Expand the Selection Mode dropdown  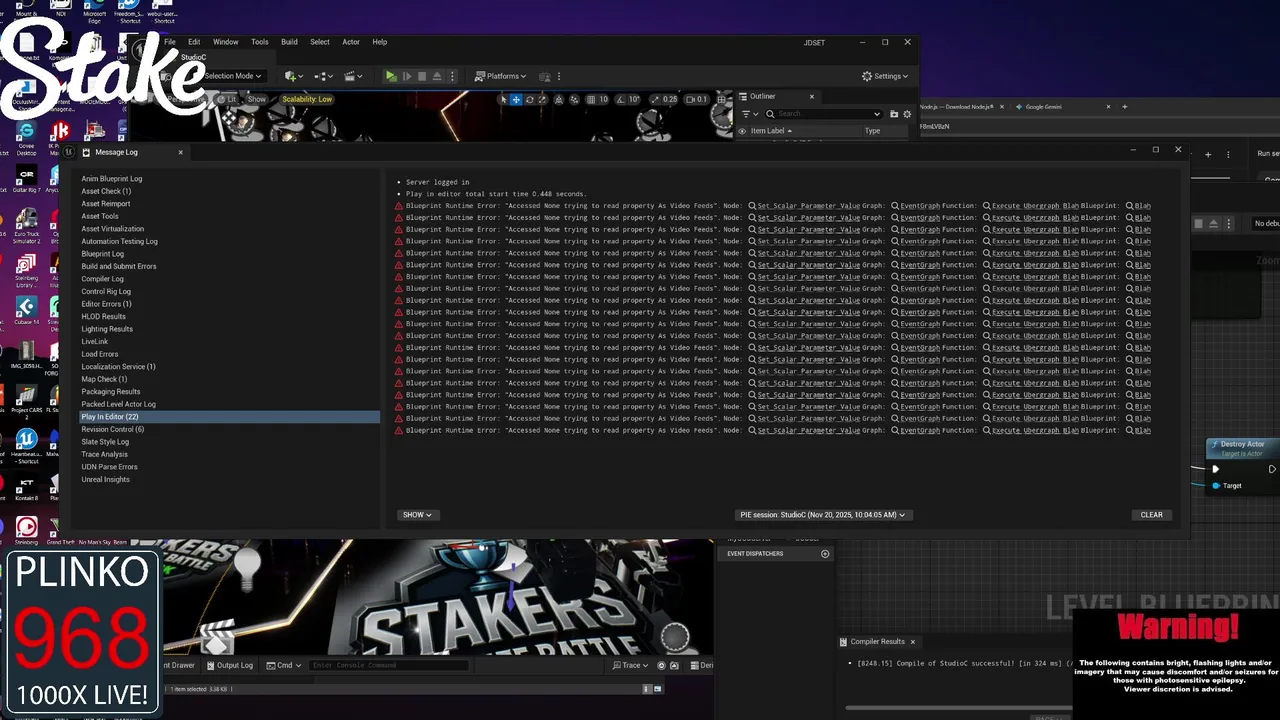(232, 76)
